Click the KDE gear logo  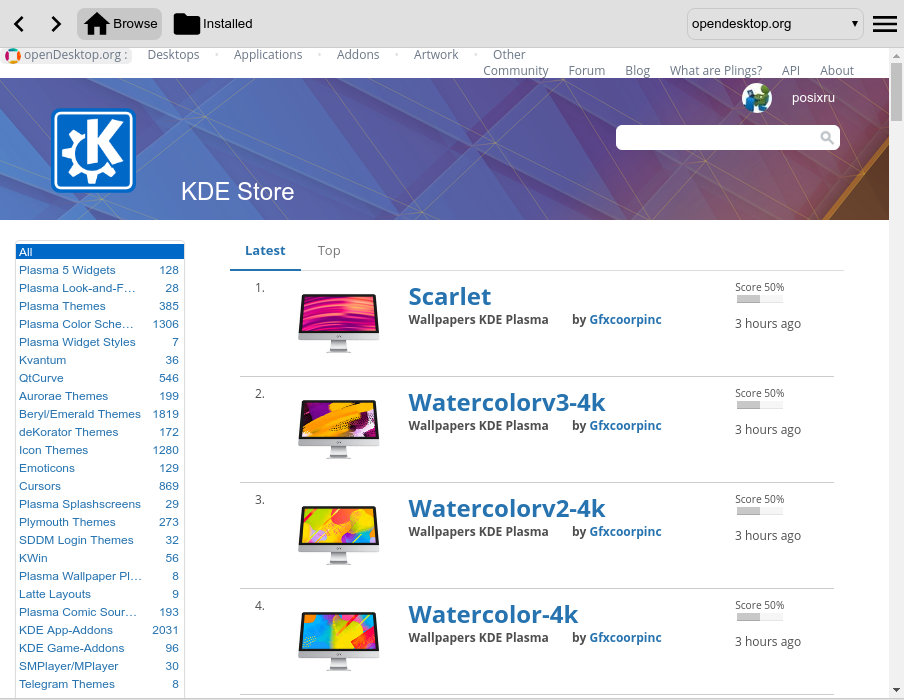coord(93,150)
